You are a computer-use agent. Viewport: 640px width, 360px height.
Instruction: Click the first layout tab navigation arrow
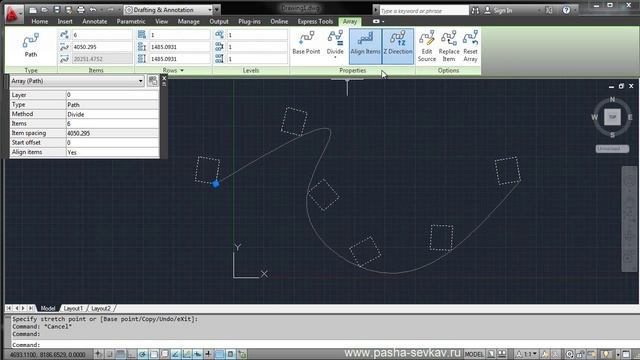click(9, 308)
